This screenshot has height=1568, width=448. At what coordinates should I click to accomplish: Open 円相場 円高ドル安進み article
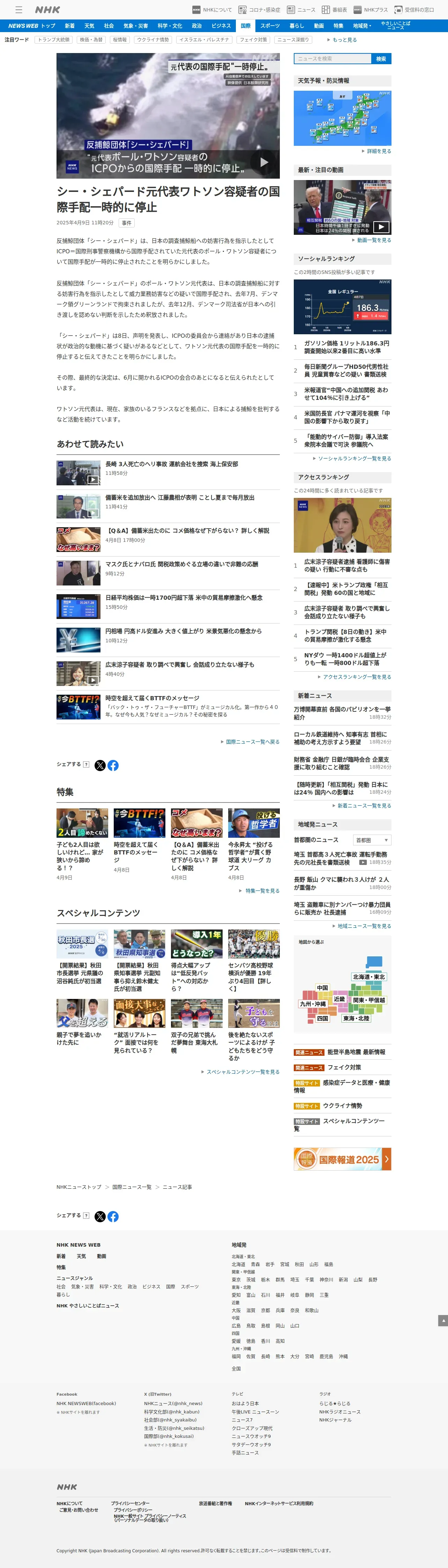coord(183,631)
